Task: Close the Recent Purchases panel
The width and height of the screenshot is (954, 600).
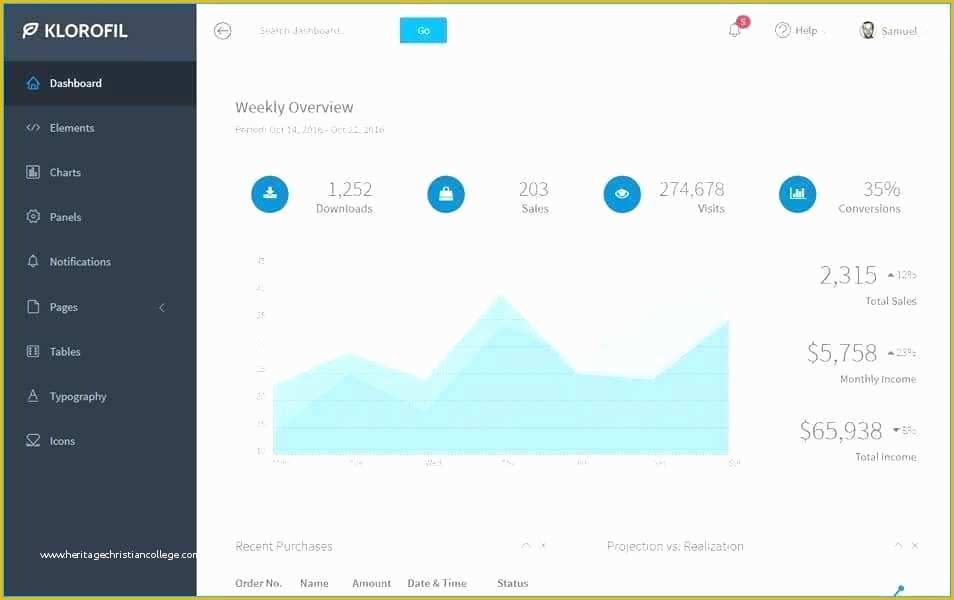Action: coord(543,546)
